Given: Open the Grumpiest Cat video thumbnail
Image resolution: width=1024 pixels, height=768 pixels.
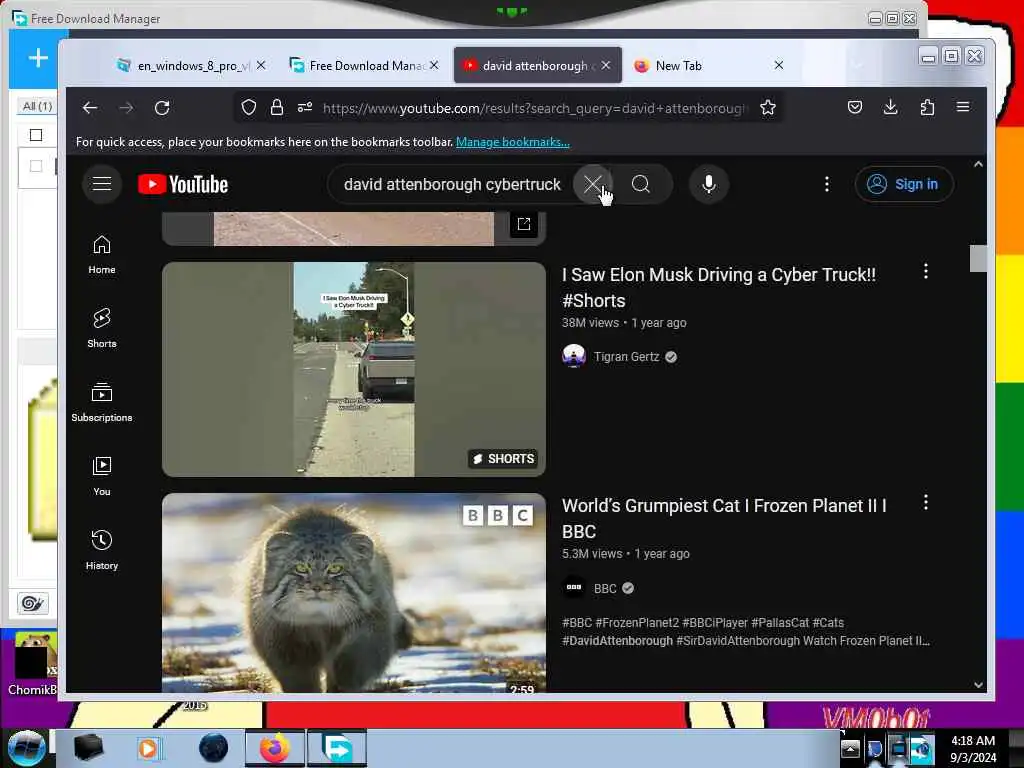Looking at the screenshot, I should [354, 592].
